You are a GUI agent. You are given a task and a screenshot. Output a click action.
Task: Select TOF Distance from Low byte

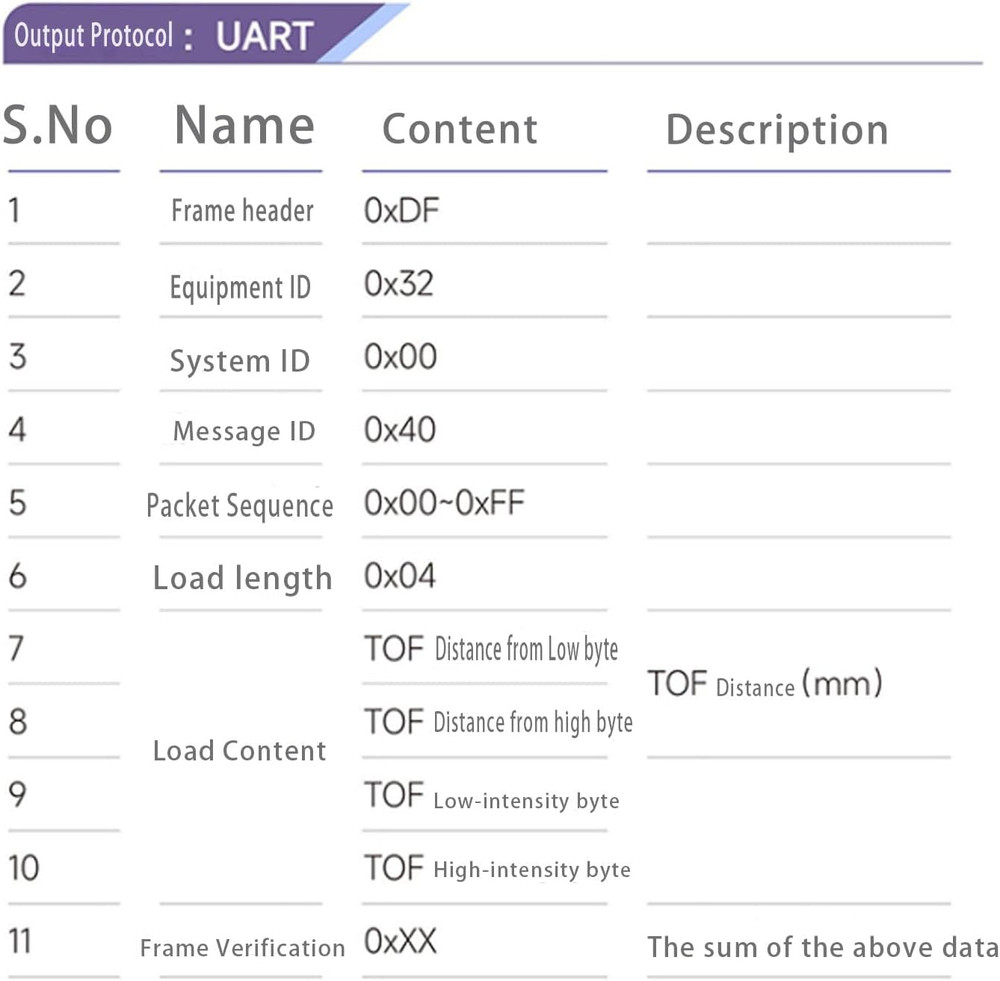(491, 650)
